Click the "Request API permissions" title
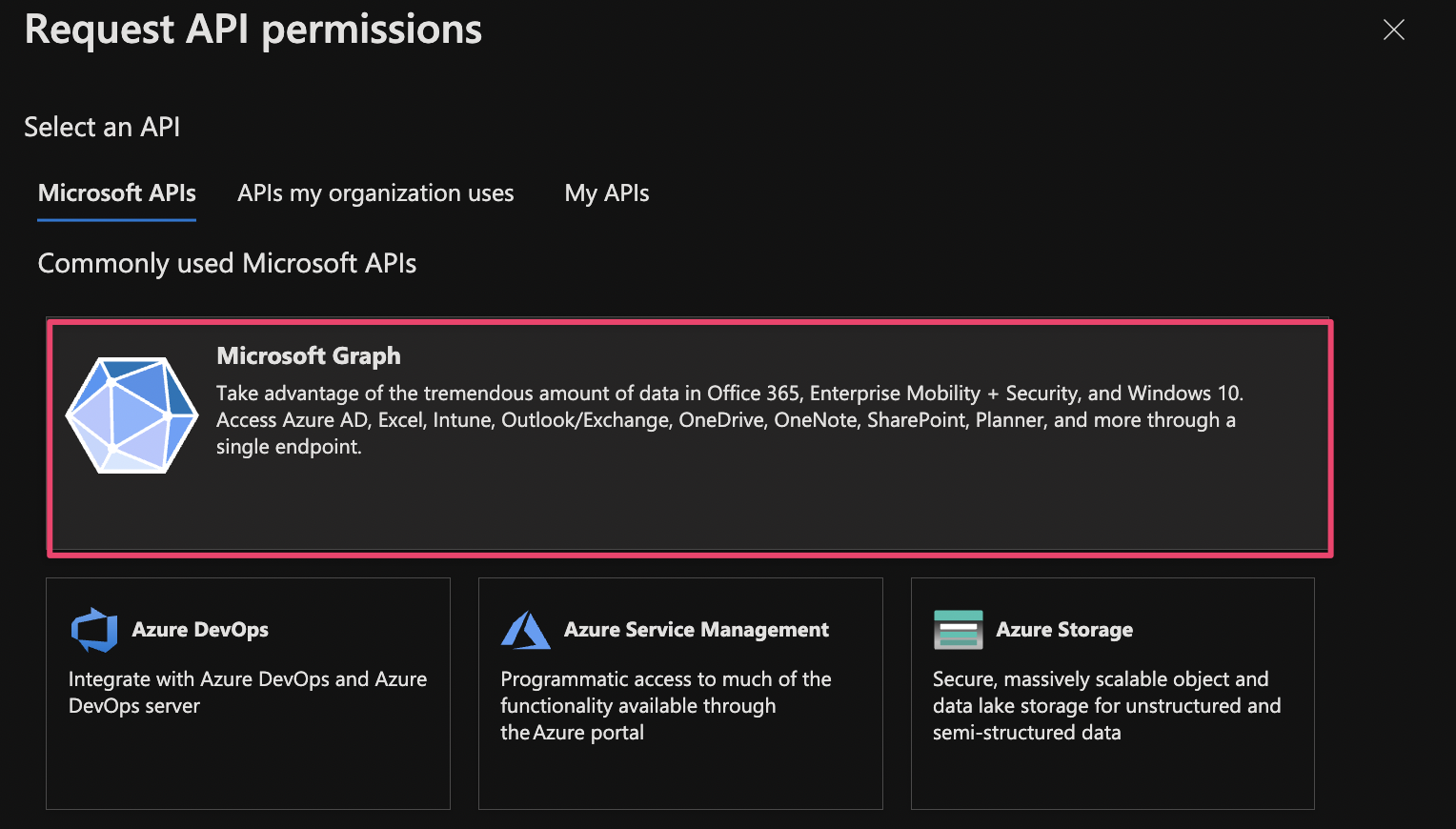Viewport: 1456px width, 829px height. click(253, 30)
